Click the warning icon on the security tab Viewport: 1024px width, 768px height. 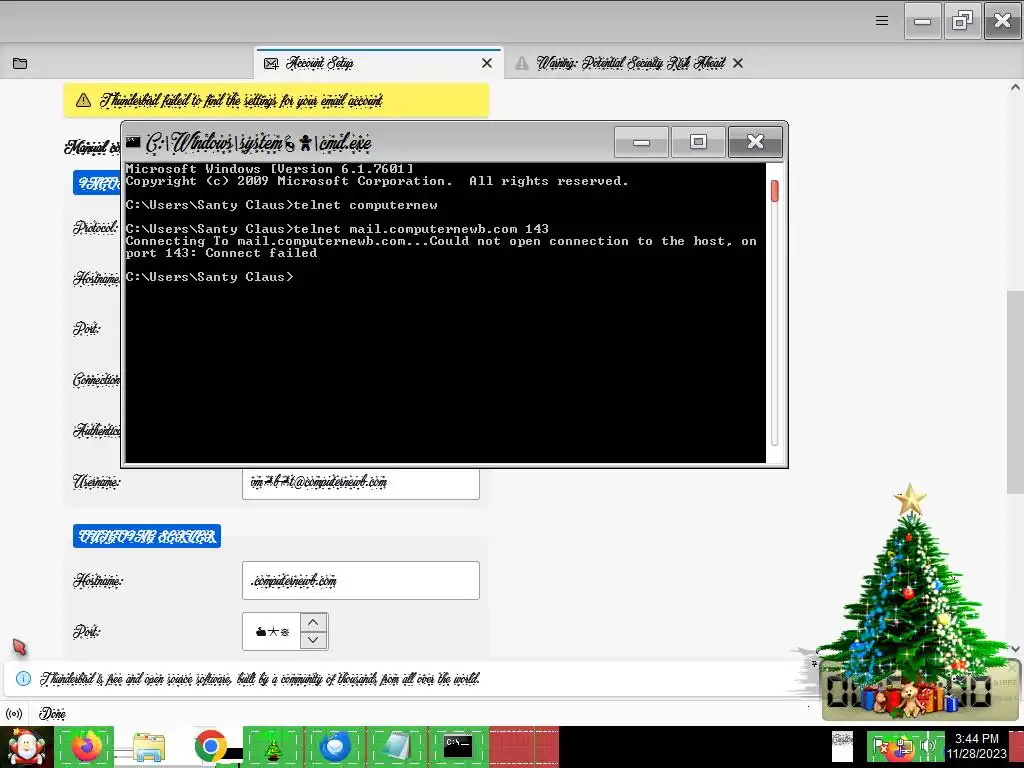pyautogui.click(x=522, y=63)
